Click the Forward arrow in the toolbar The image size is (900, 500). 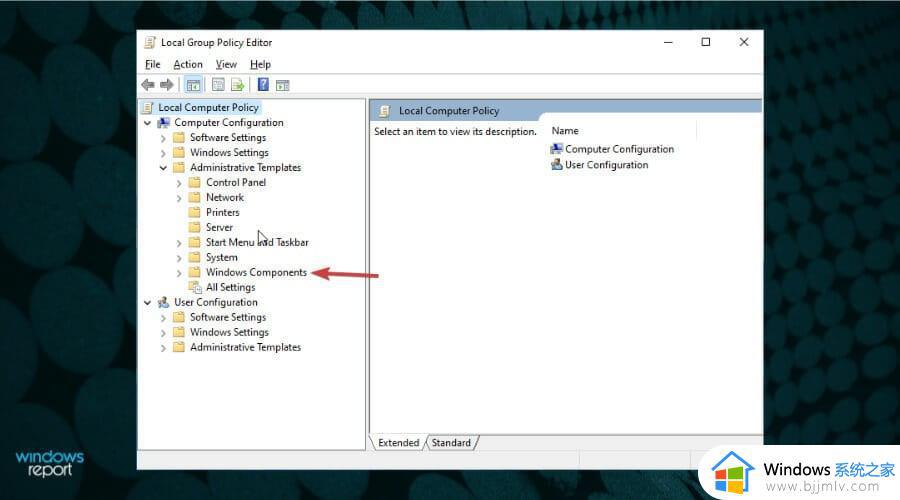coord(166,85)
